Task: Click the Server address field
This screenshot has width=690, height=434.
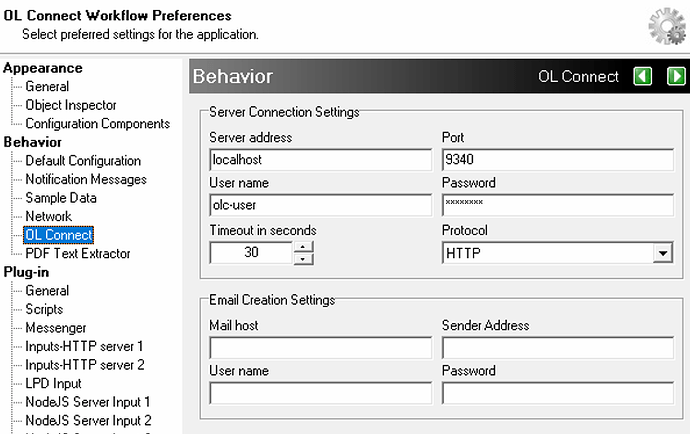Action: [x=321, y=160]
